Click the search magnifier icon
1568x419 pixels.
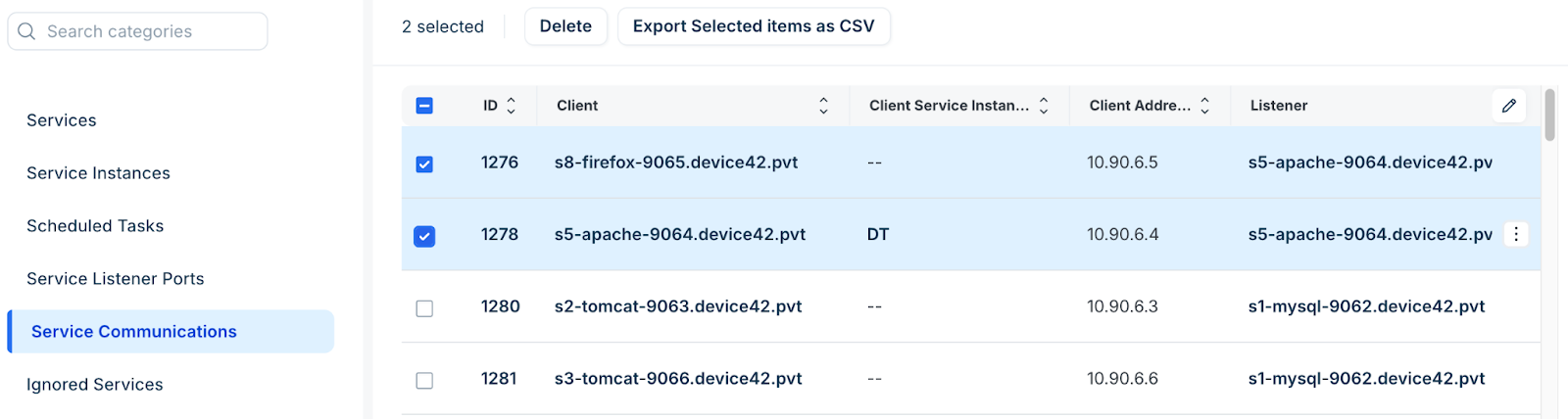tap(26, 31)
